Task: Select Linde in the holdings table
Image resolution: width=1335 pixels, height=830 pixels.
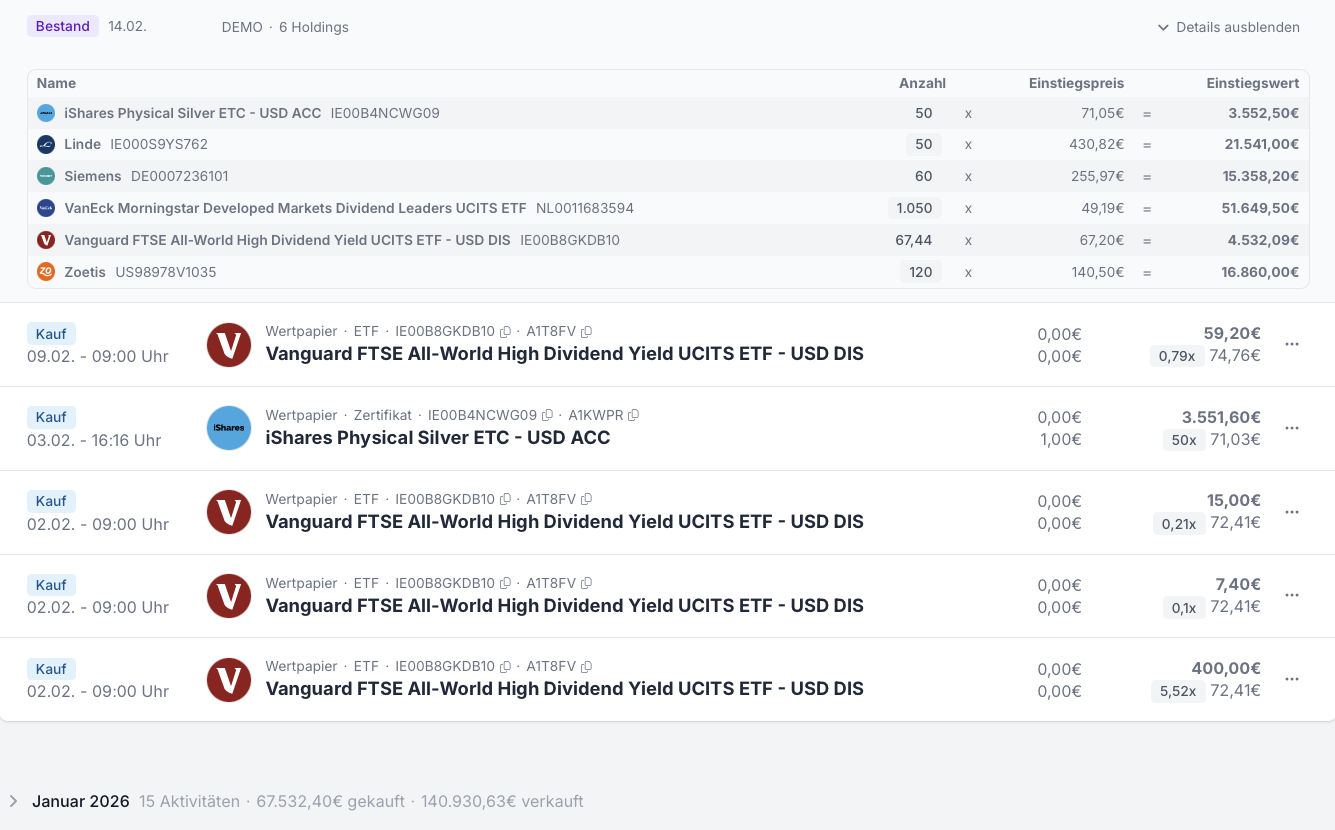Action: click(x=82, y=144)
